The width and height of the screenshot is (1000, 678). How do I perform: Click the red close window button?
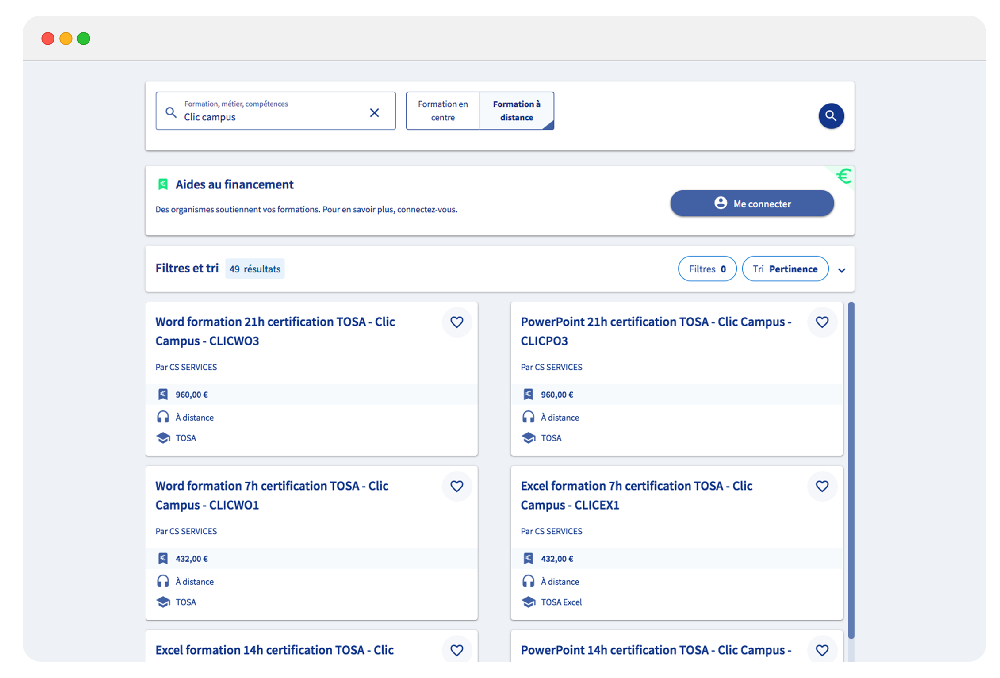coord(47,38)
